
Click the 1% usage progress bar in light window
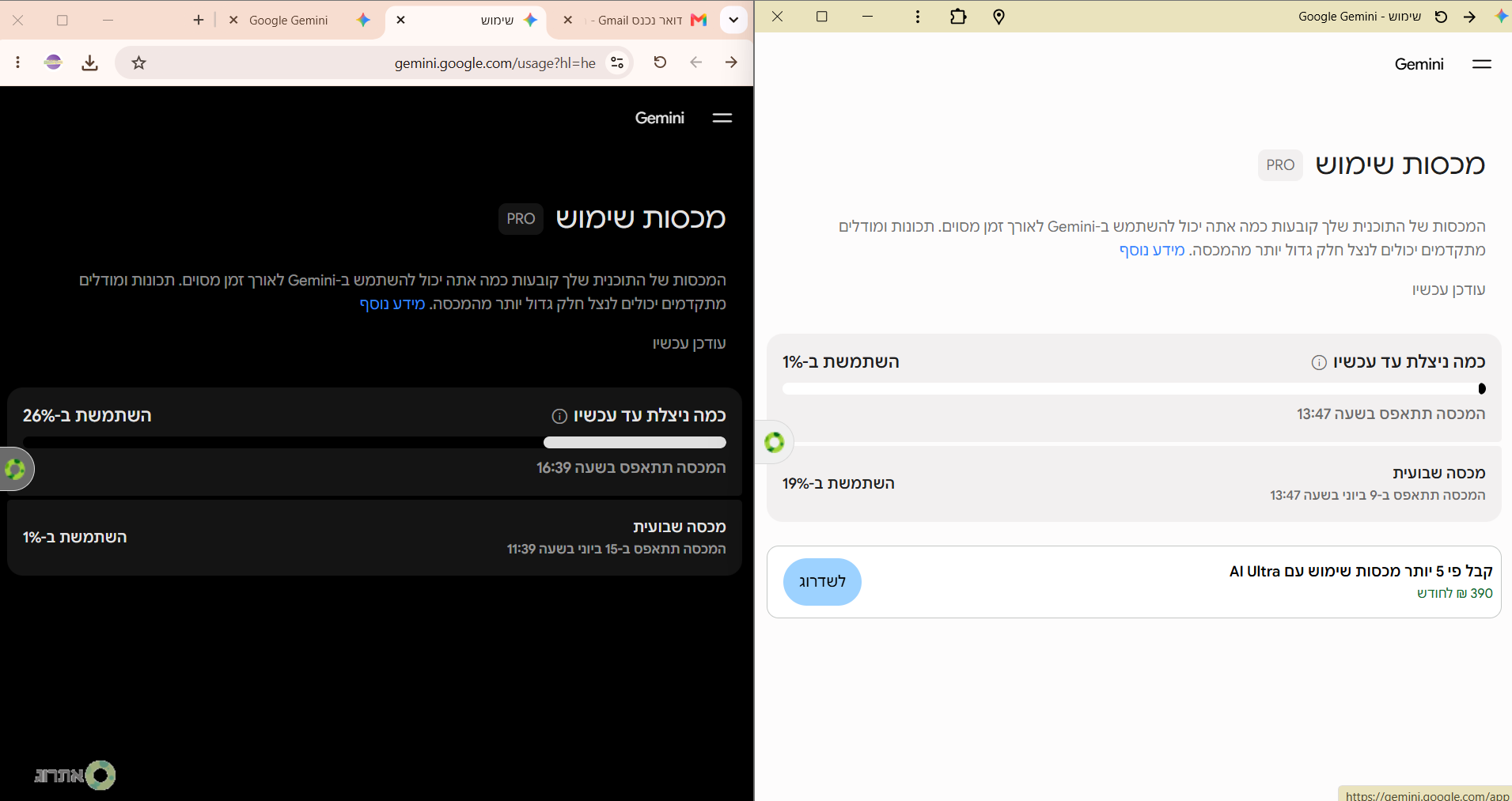[x=1134, y=388]
